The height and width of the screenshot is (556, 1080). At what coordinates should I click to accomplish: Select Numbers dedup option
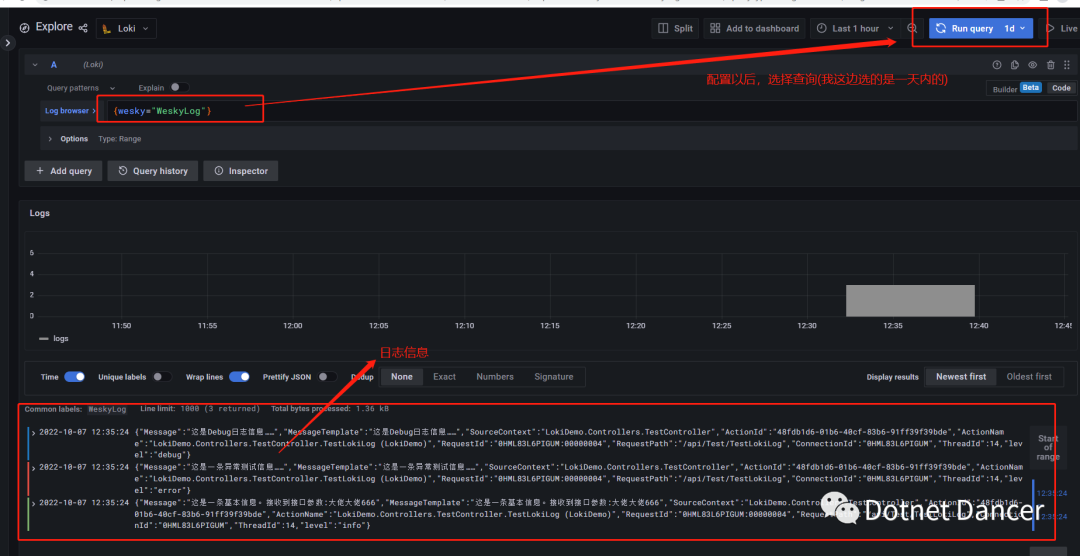pyautogui.click(x=495, y=377)
